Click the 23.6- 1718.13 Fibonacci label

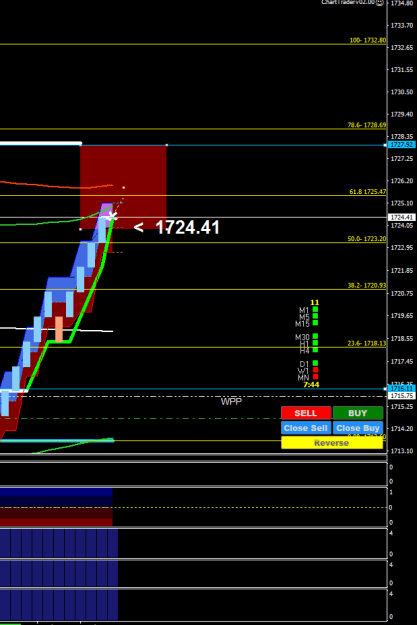367,343
